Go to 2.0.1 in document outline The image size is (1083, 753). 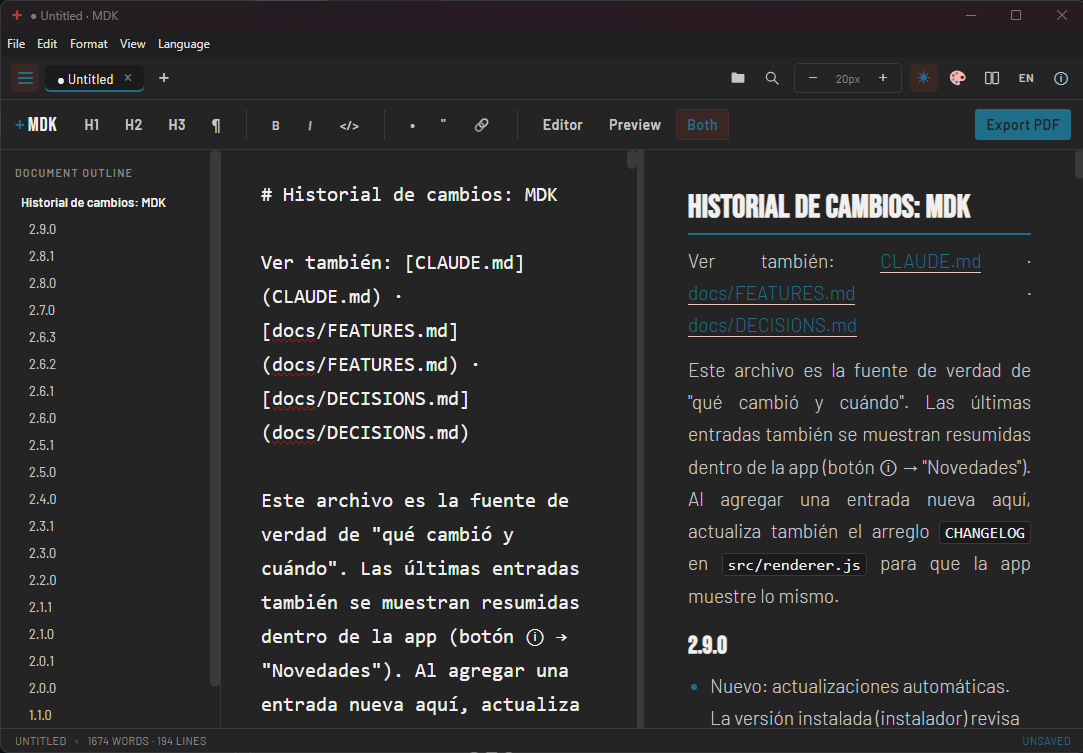coord(41,660)
